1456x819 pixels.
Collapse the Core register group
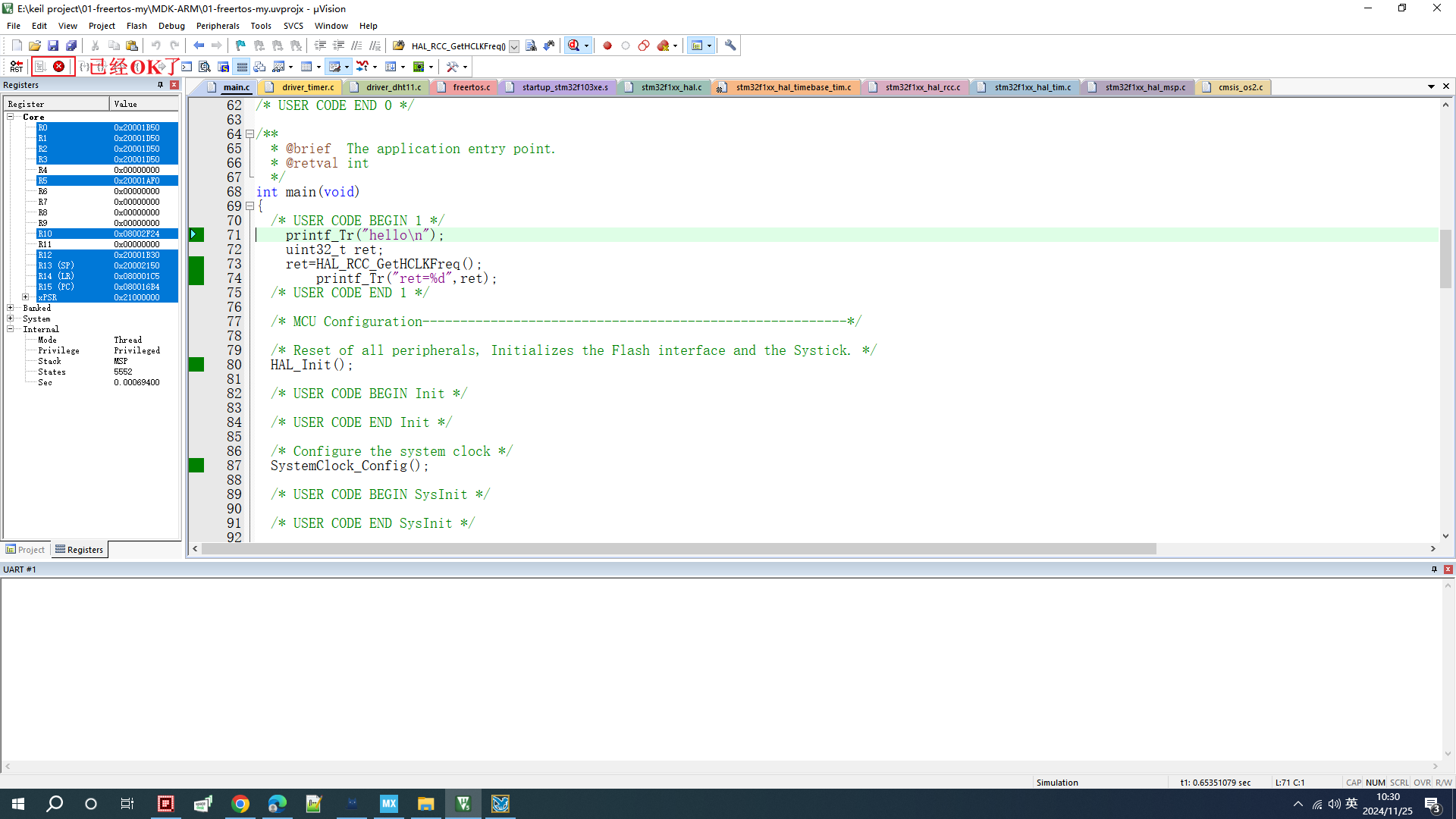pyautogui.click(x=11, y=117)
